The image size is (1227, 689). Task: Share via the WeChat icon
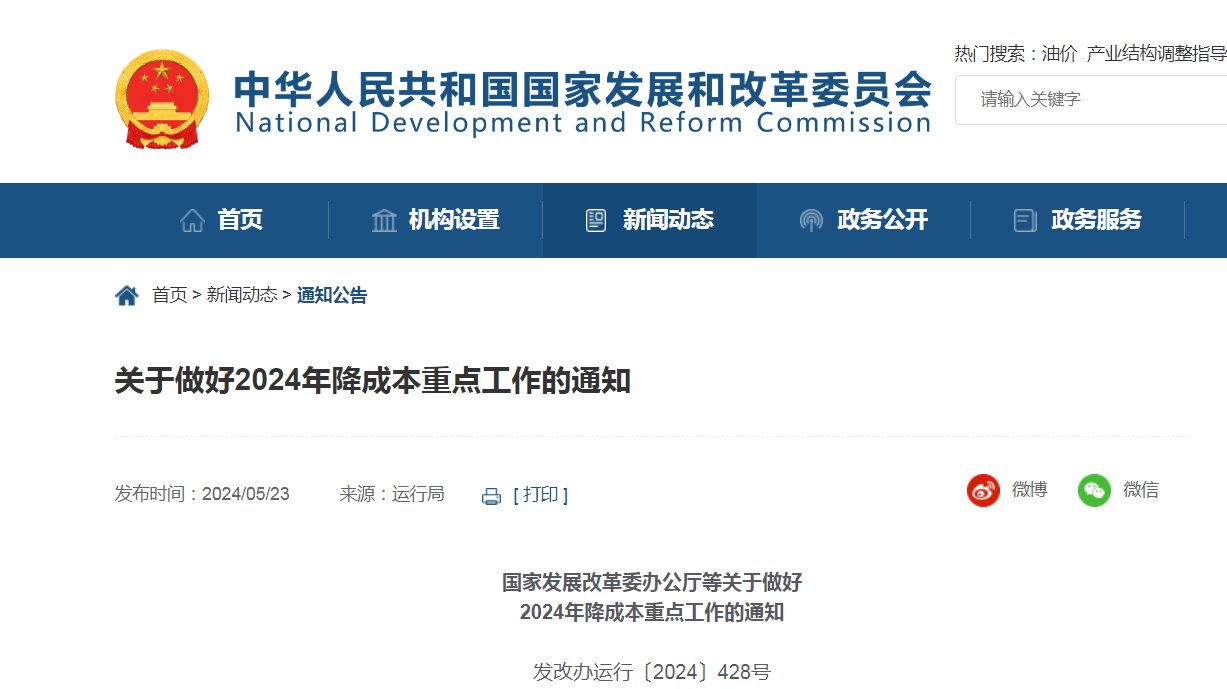1094,490
